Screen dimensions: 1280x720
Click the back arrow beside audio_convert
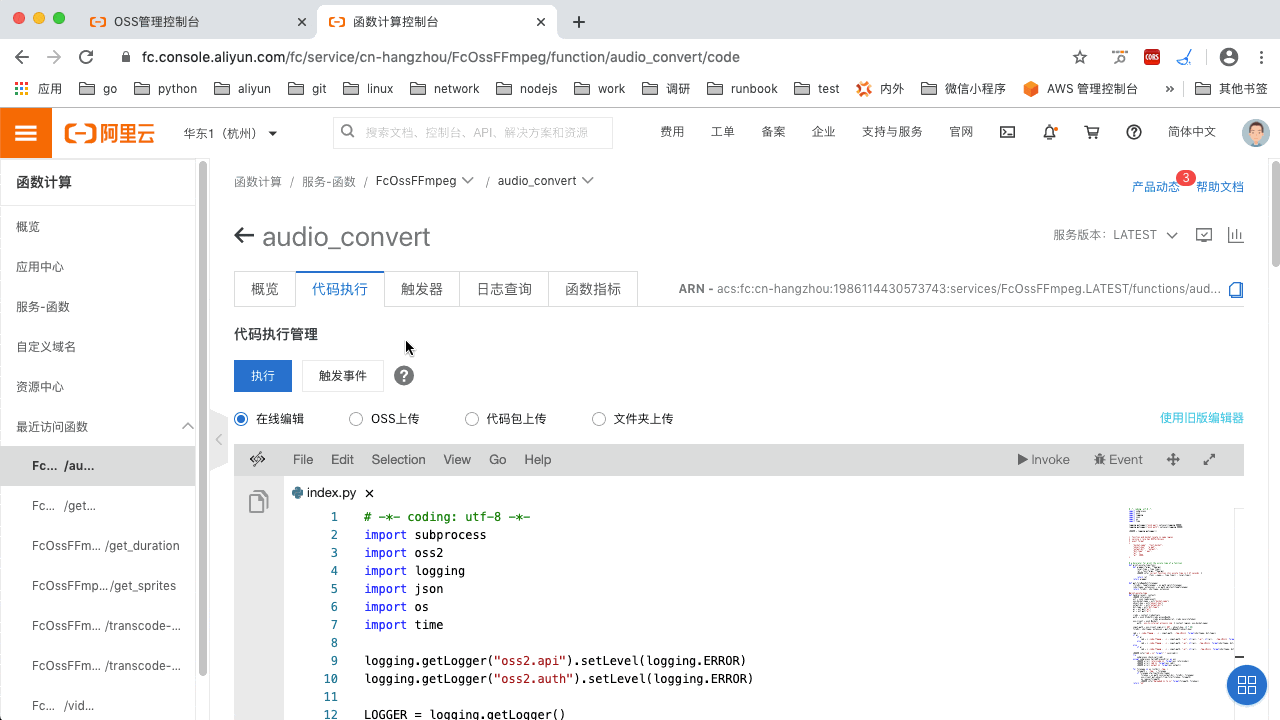point(244,236)
